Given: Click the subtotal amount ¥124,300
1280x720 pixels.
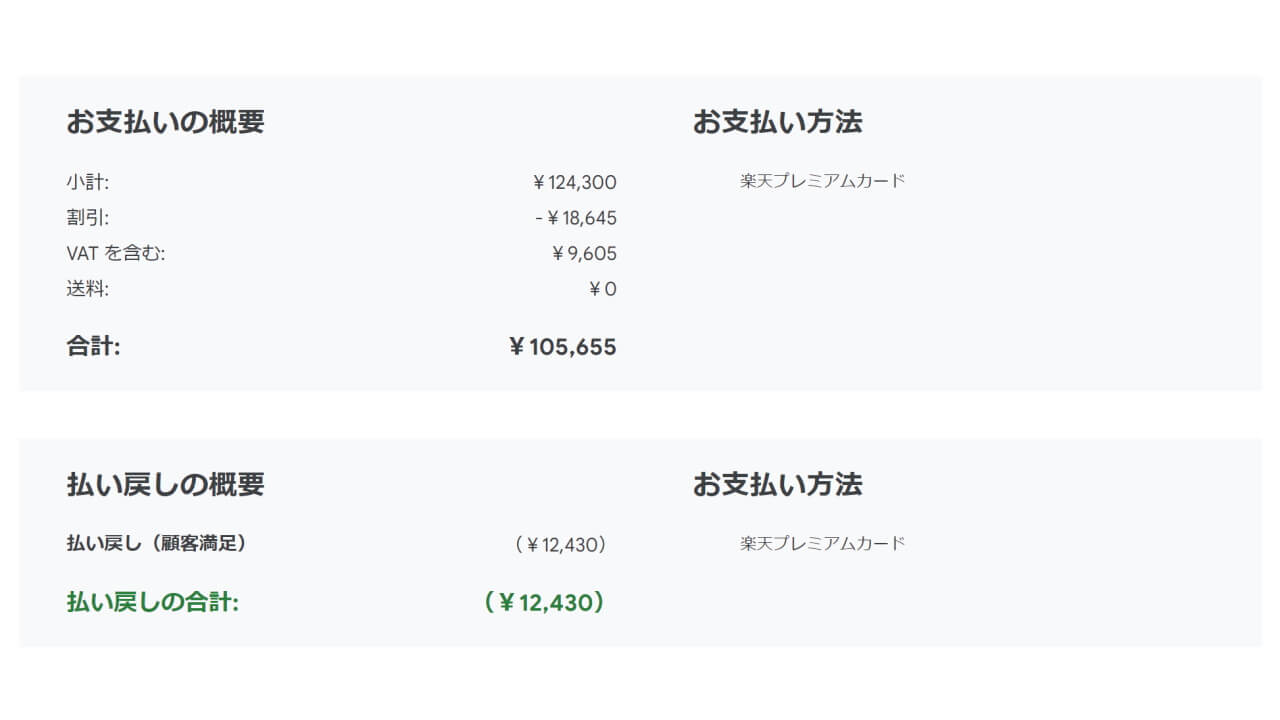Looking at the screenshot, I should pyautogui.click(x=574, y=182).
